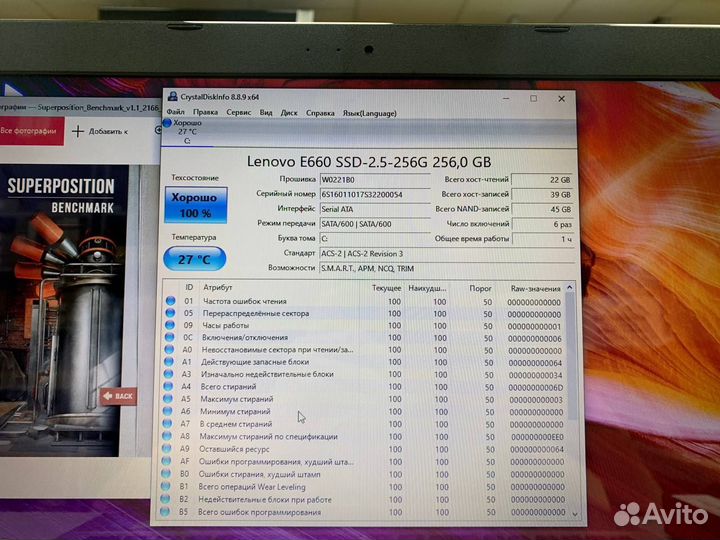
Task: Click the status dot for attribute B0
Action: click(x=165, y=473)
